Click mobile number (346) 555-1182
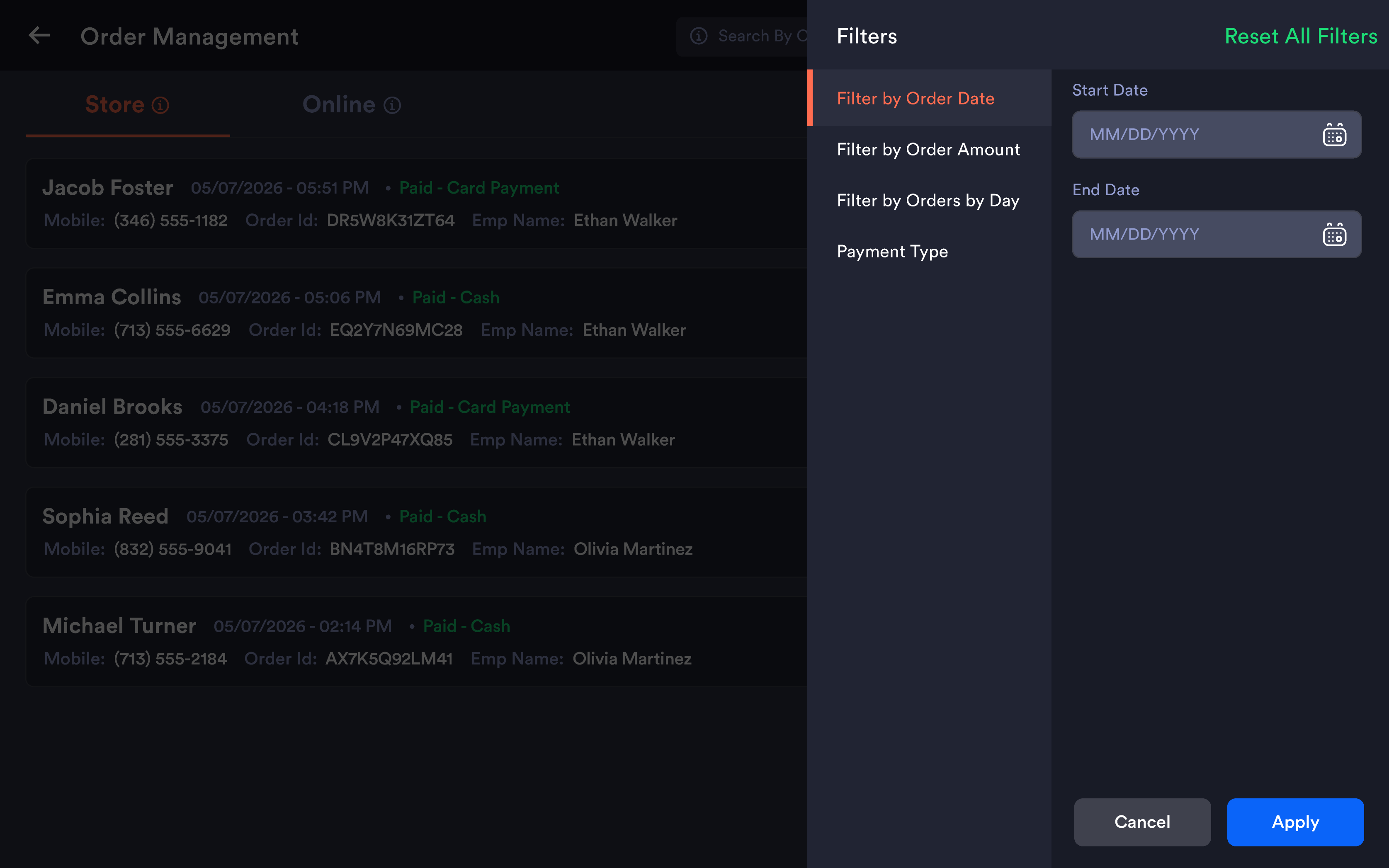1389x868 pixels. coord(170,221)
